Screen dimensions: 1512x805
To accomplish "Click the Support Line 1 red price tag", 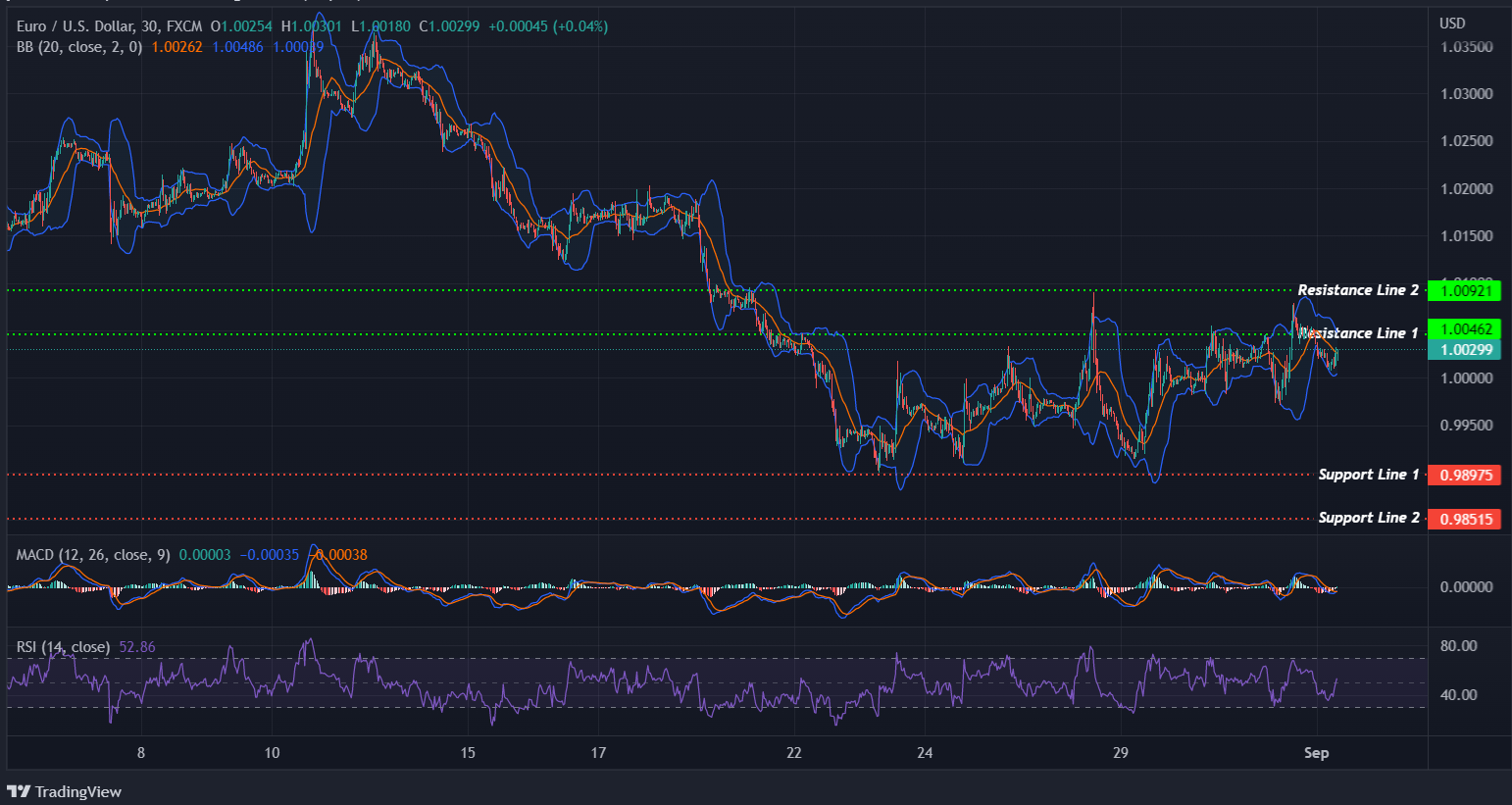I will [1465, 475].
